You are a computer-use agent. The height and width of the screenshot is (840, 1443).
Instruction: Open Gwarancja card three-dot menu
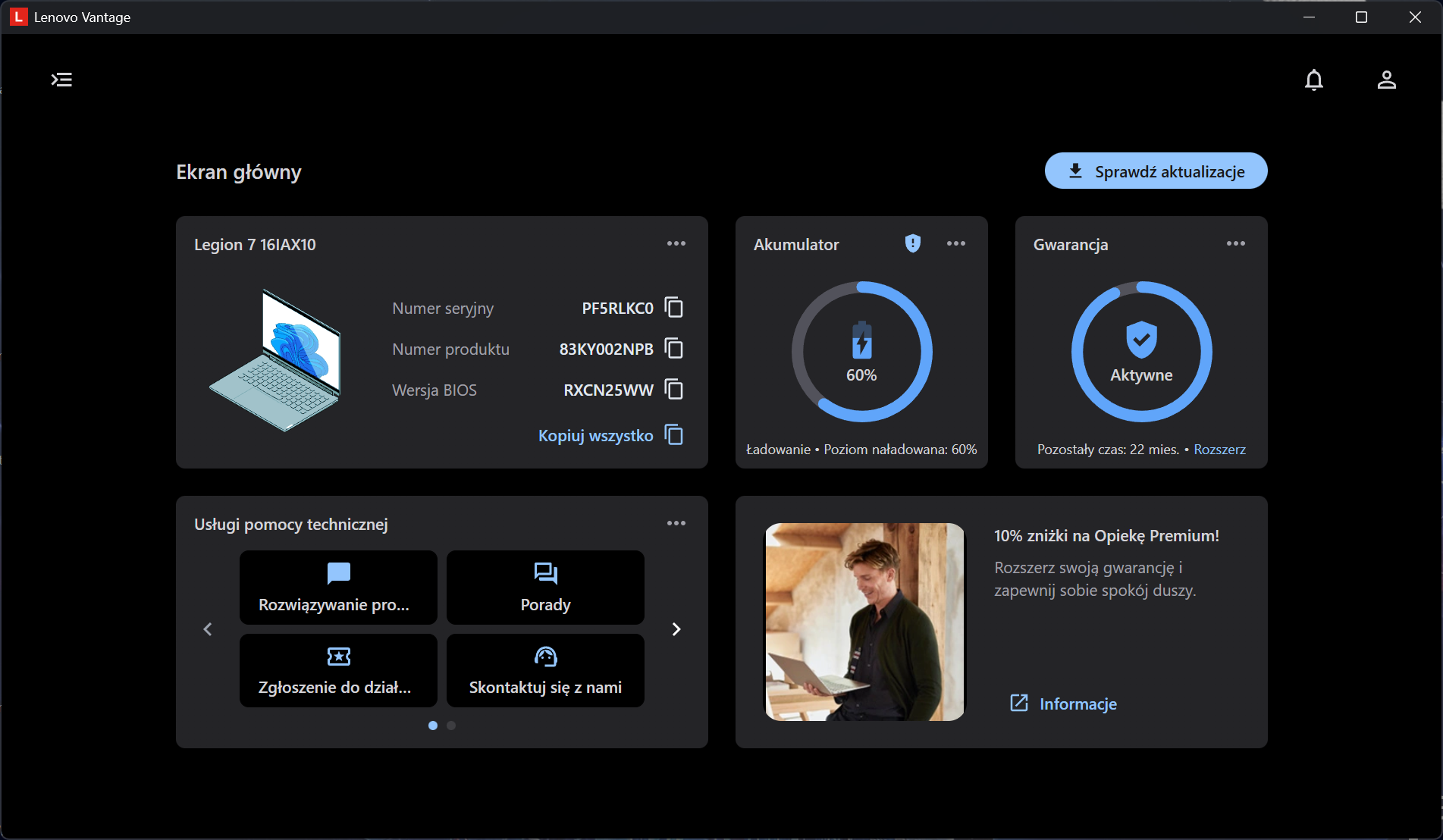(x=1235, y=243)
